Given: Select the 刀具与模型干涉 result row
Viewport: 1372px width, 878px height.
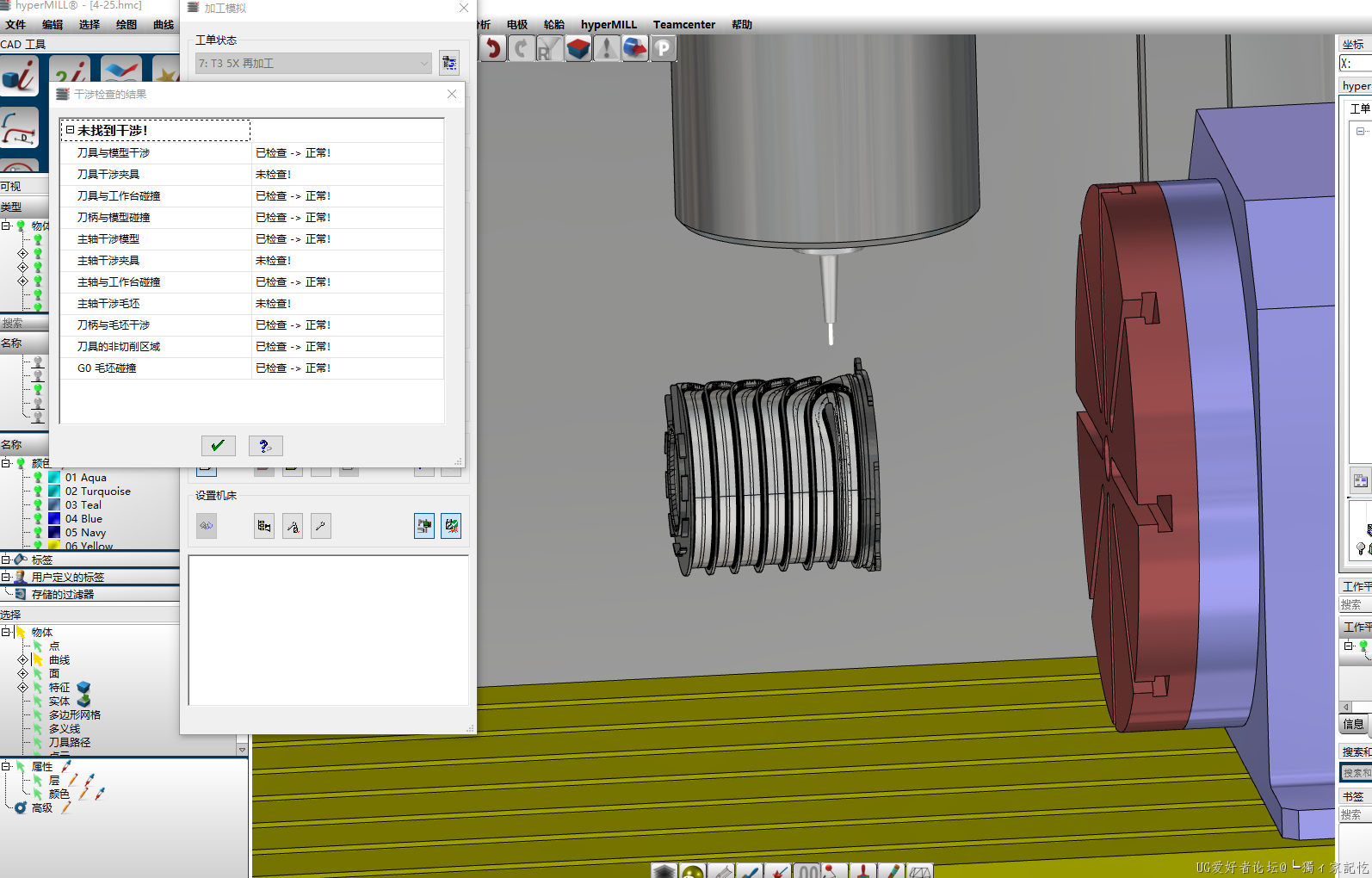Looking at the screenshot, I should click(x=253, y=152).
